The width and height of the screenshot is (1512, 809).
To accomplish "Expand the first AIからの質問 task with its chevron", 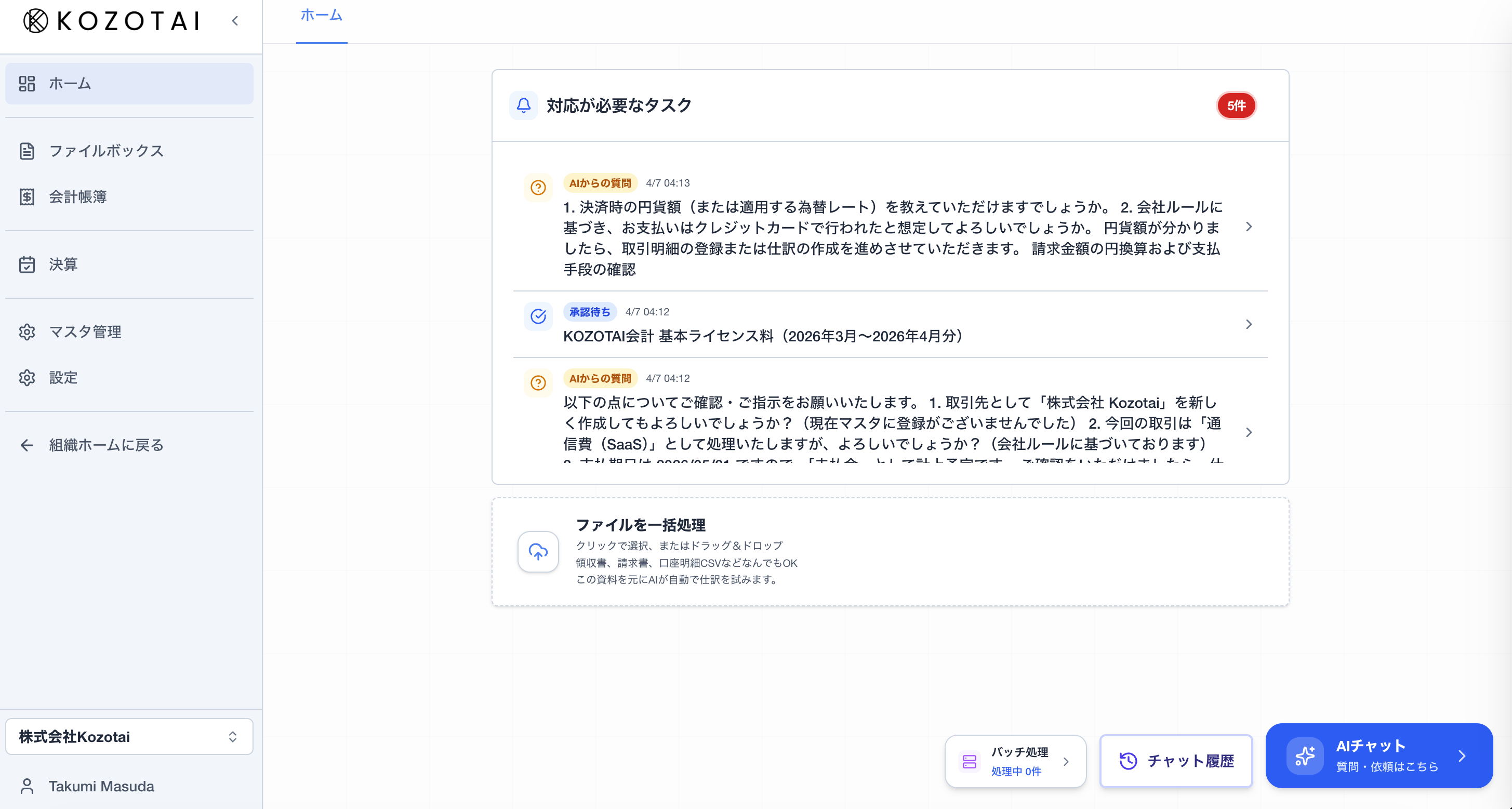I will coord(1249,227).
